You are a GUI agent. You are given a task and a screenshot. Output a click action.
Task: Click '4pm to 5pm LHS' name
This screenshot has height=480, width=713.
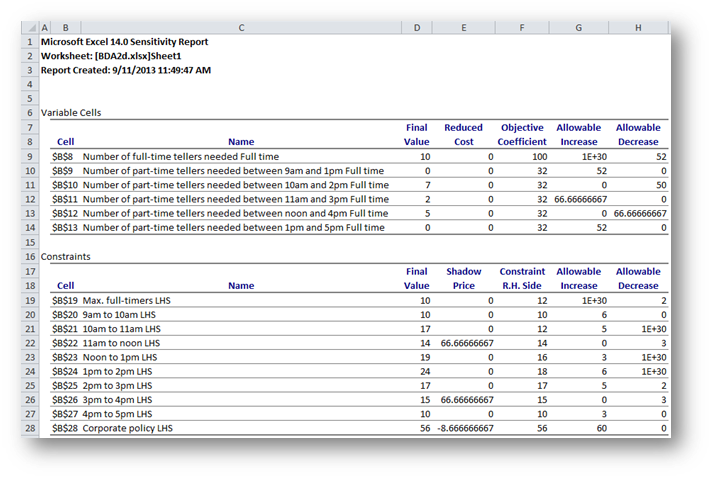point(117,414)
